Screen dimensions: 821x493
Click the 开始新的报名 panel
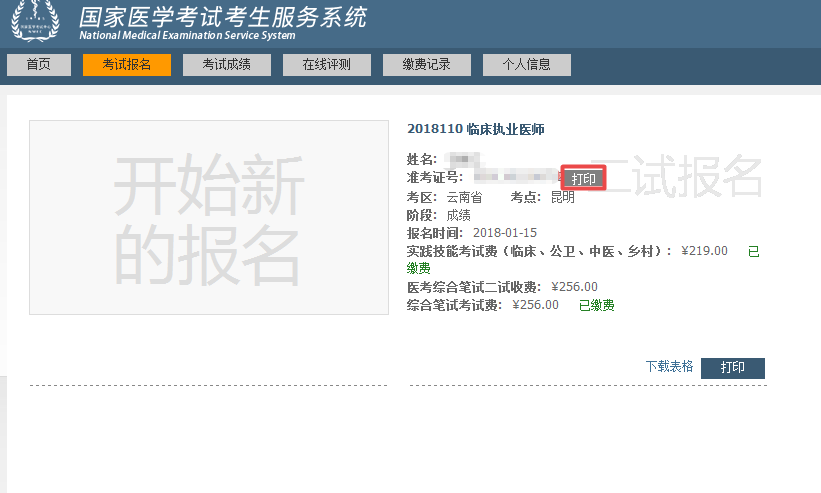click(208, 217)
